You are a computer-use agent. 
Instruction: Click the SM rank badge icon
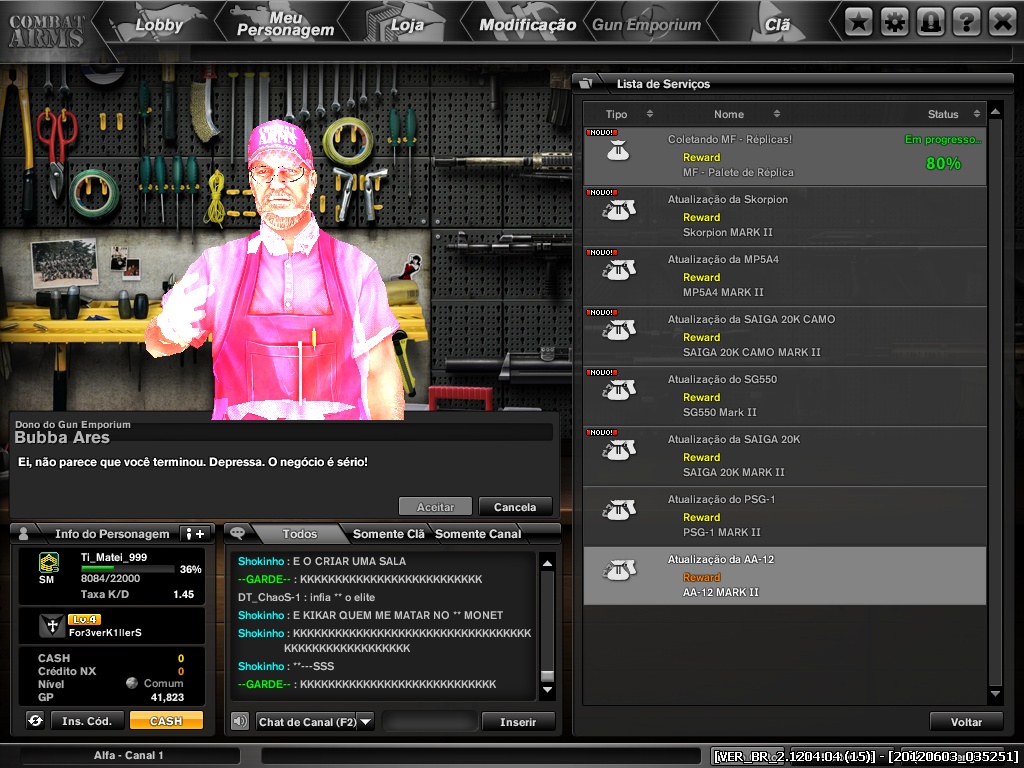48,563
